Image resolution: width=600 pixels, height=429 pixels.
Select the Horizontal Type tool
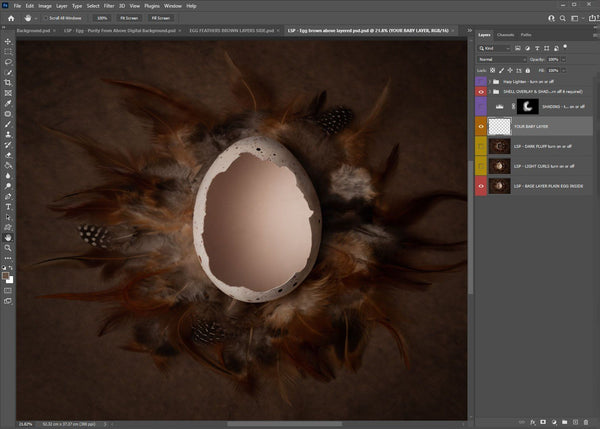point(8,205)
